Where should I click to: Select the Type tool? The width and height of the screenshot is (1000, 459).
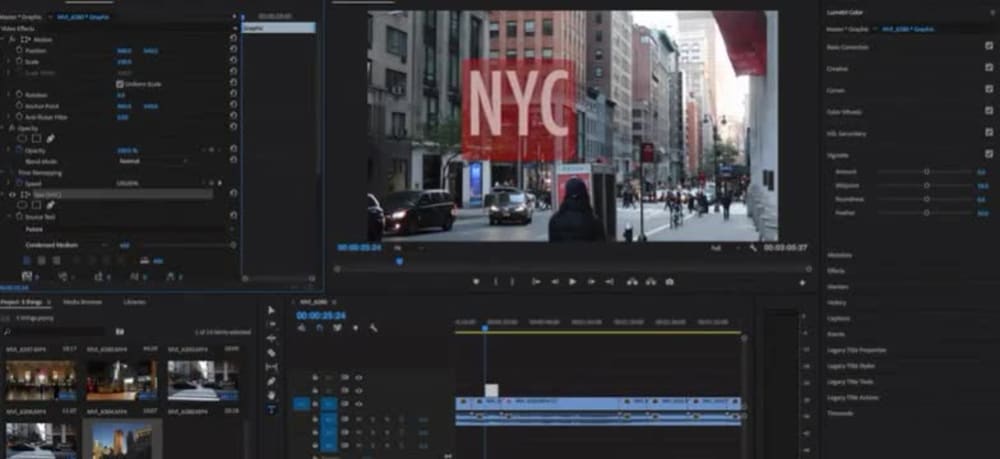(272, 409)
